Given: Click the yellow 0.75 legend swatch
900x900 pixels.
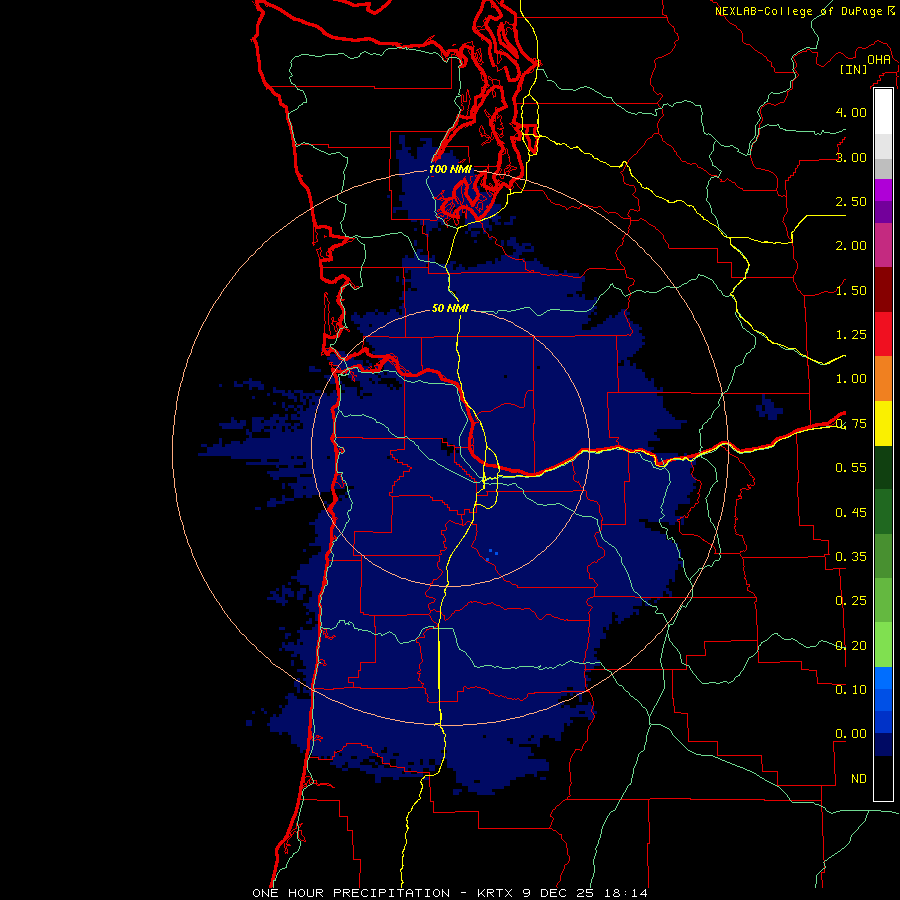Looking at the screenshot, I should click(x=883, y=423).
